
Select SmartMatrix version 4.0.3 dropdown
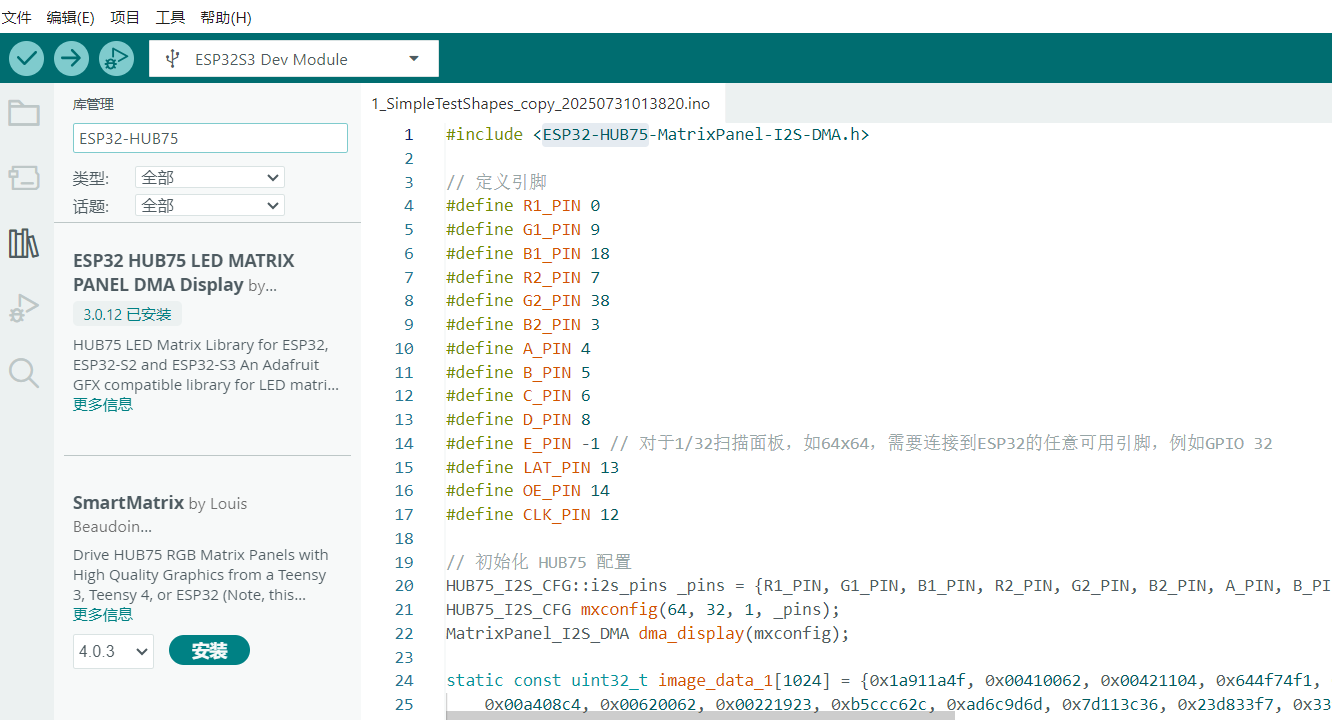[x=113, y=651]
